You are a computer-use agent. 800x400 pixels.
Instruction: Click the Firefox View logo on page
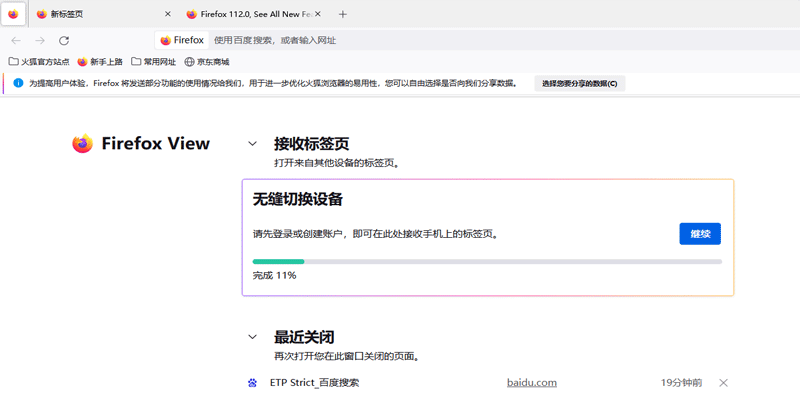82,144
